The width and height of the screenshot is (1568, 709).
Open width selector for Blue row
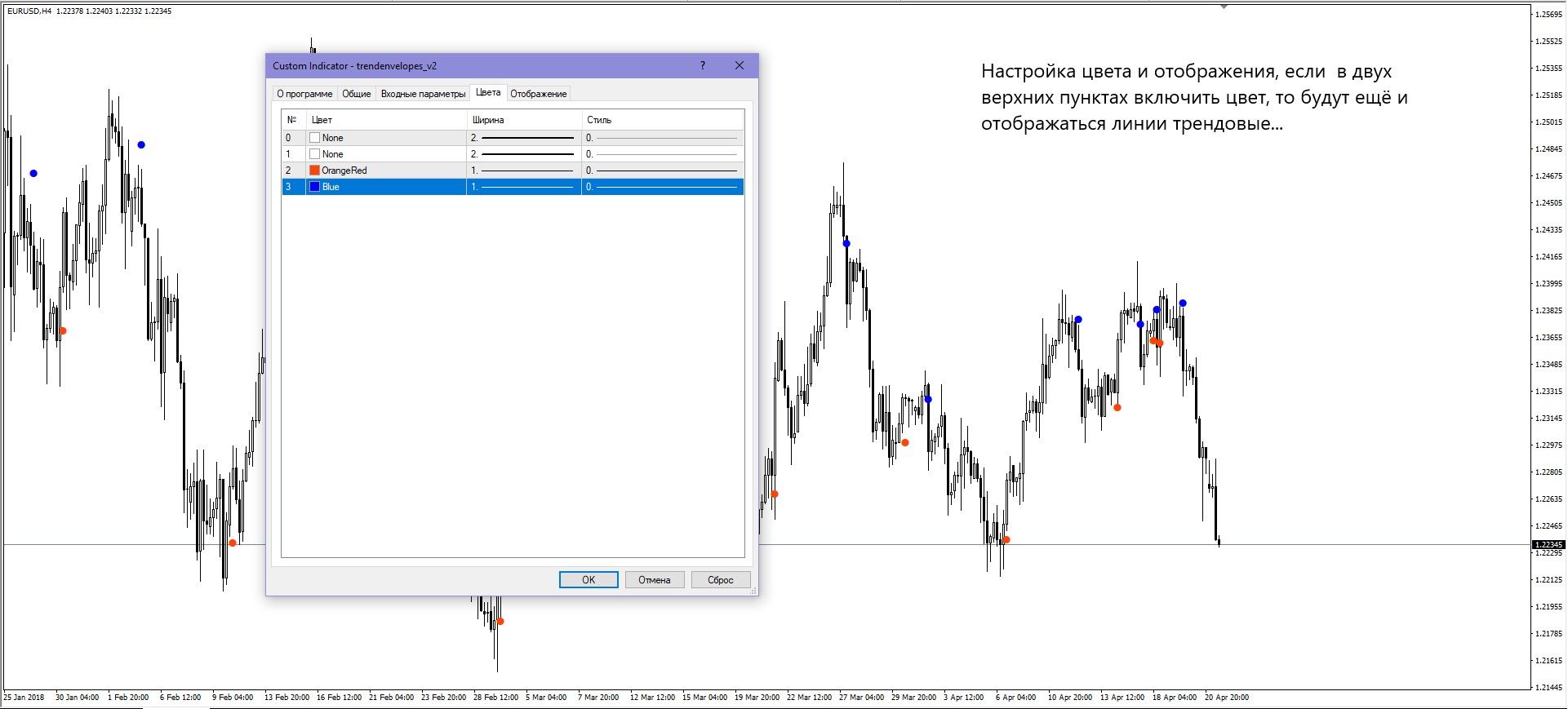tap(523, 187)
